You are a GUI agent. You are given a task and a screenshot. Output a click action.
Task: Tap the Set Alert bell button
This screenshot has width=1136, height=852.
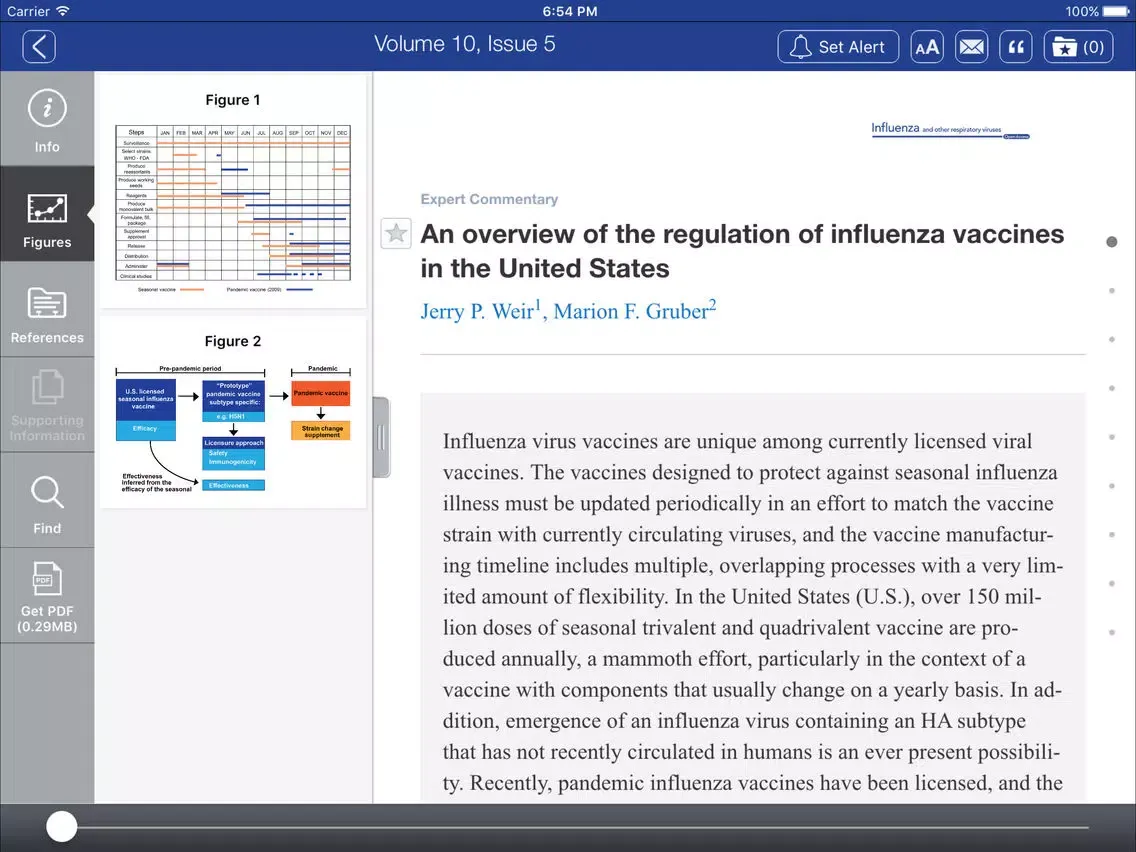(838, 47)
